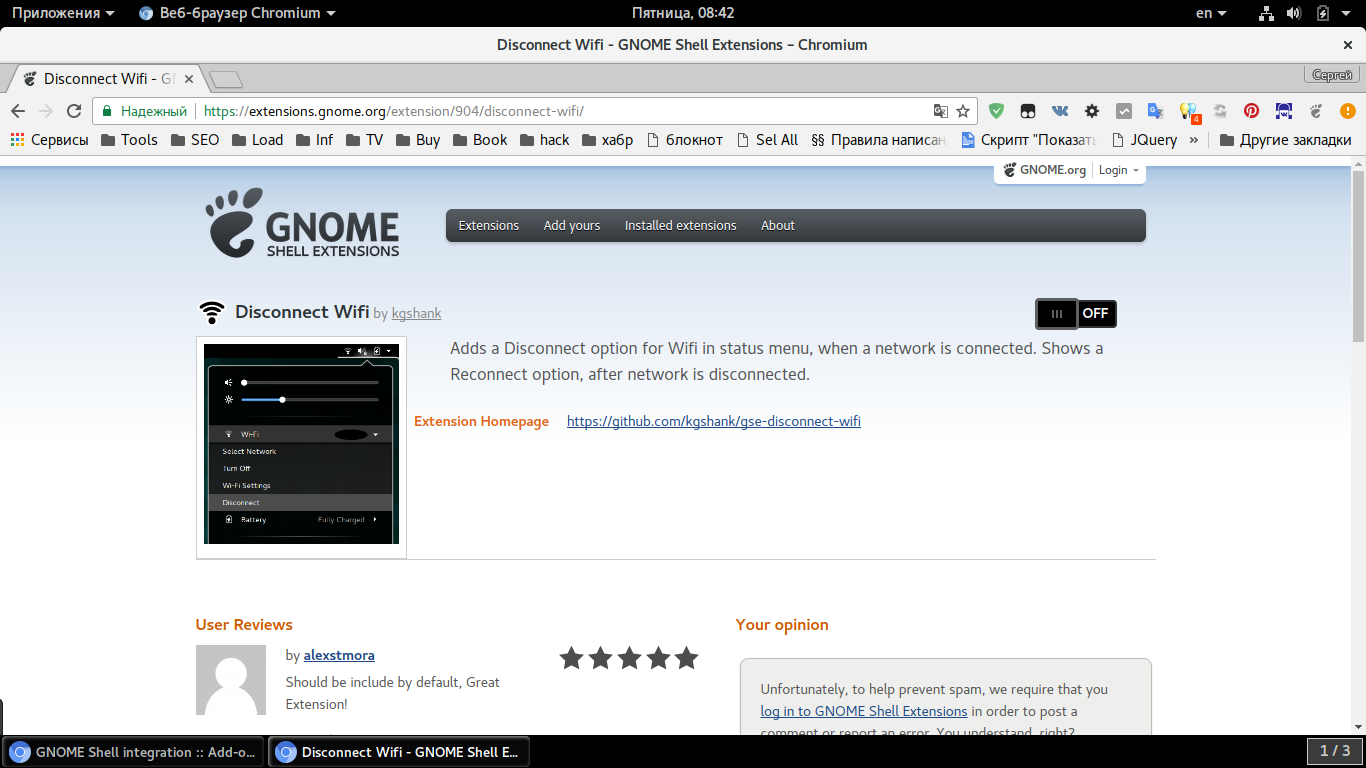Open the en keyboard layout dropdown

[1210, 13]
